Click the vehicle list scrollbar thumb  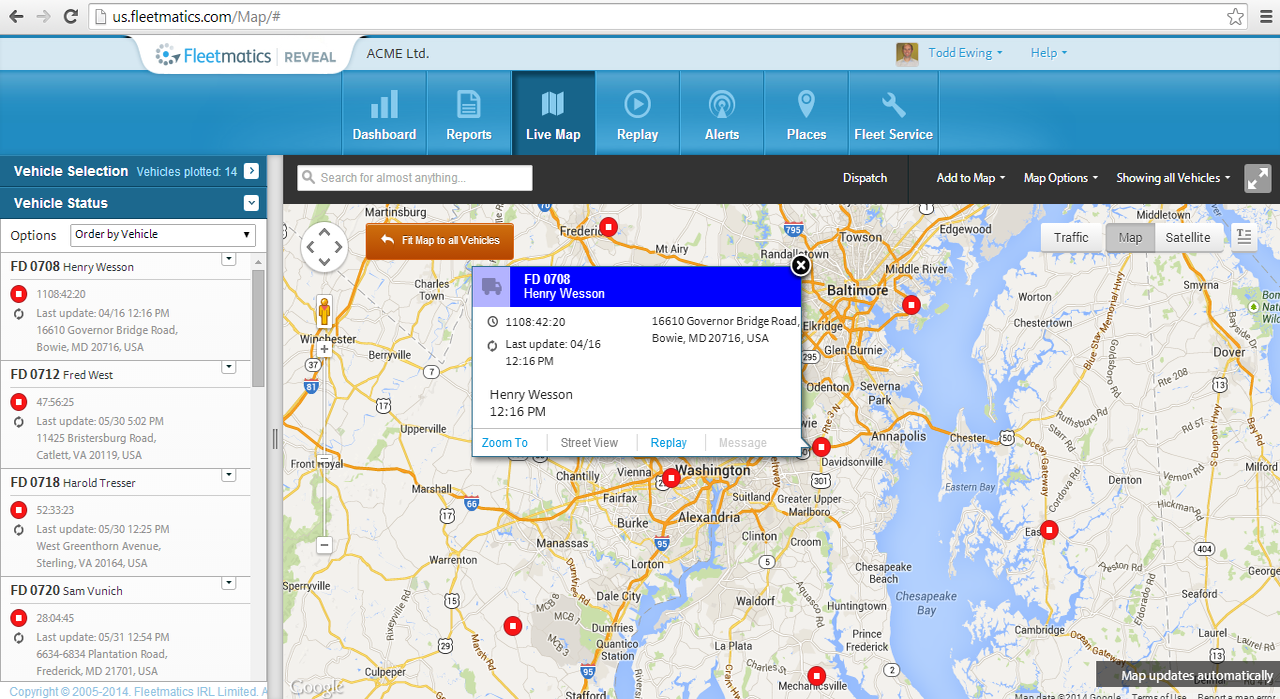tap(259, 327)
